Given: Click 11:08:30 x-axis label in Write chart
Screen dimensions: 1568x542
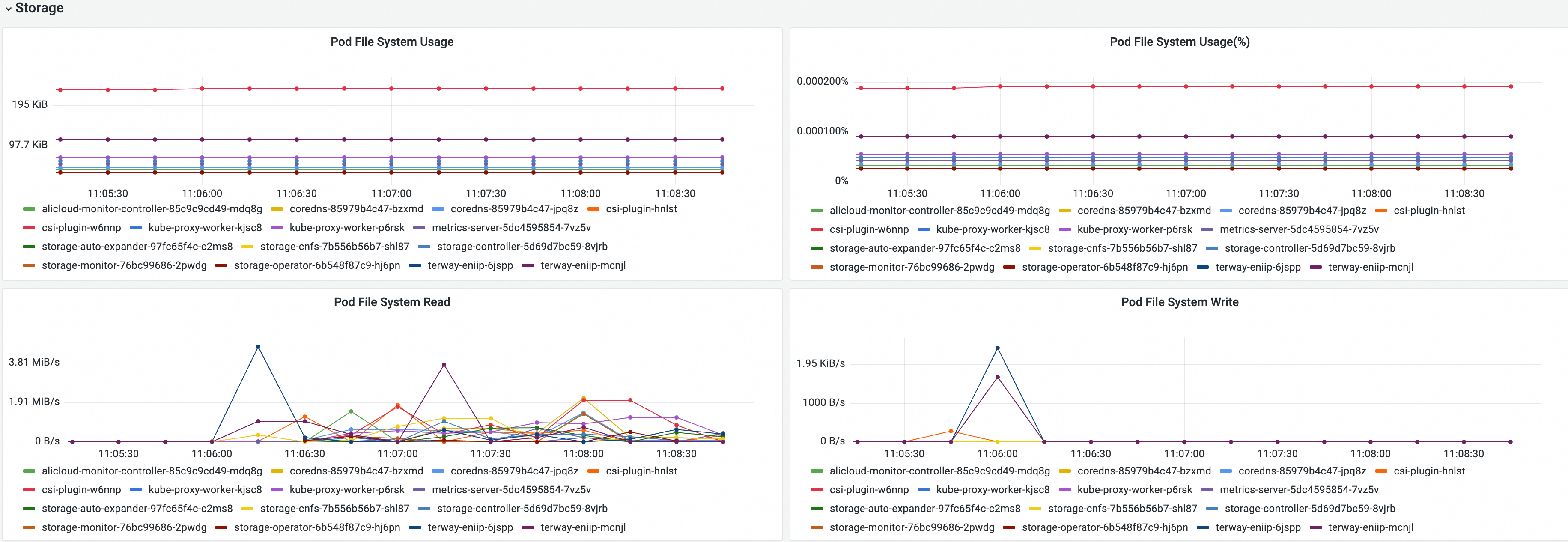Looking at the screenshot, I should (x=1463, y=454).
